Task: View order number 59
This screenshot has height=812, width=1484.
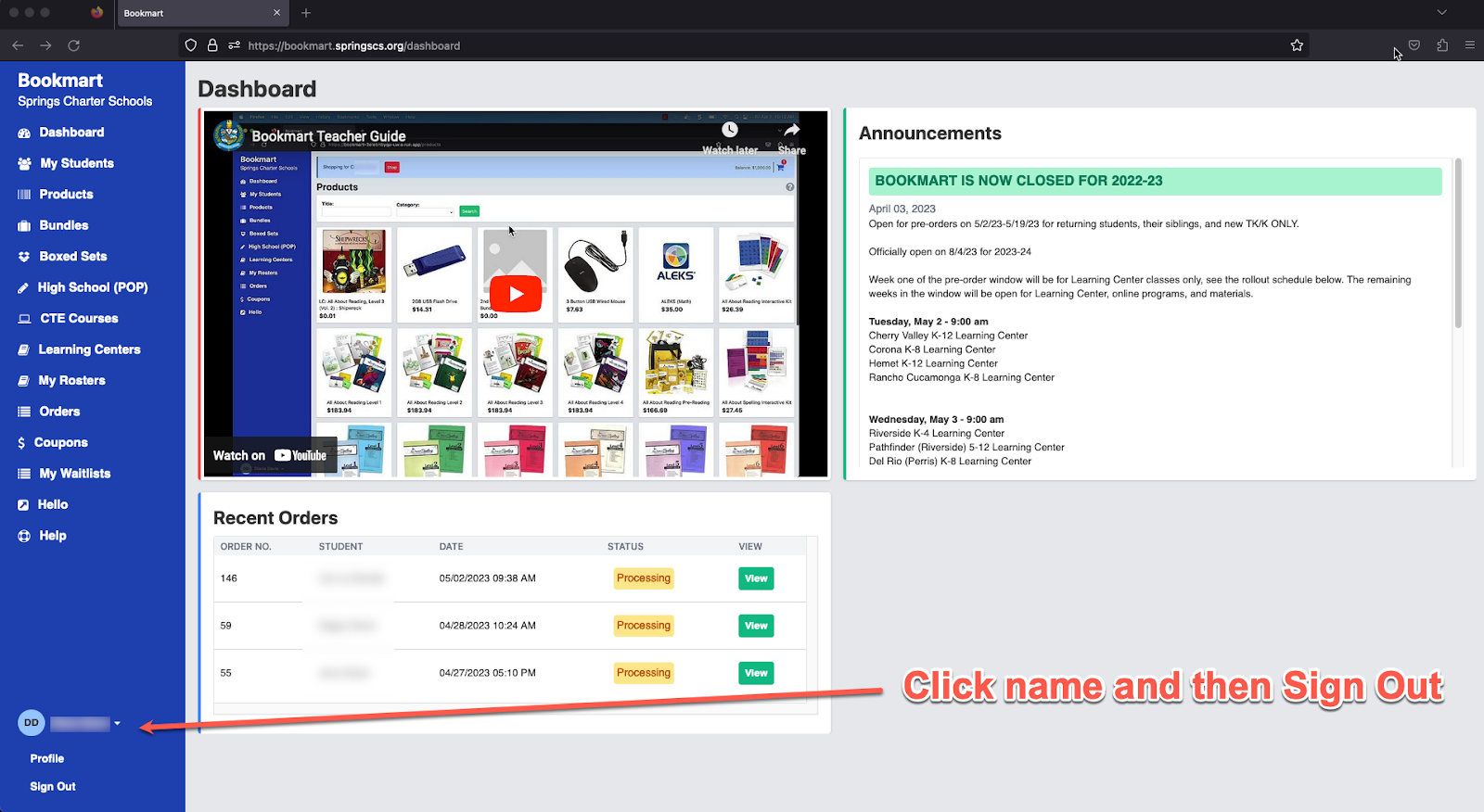Action: click(756, 626)
